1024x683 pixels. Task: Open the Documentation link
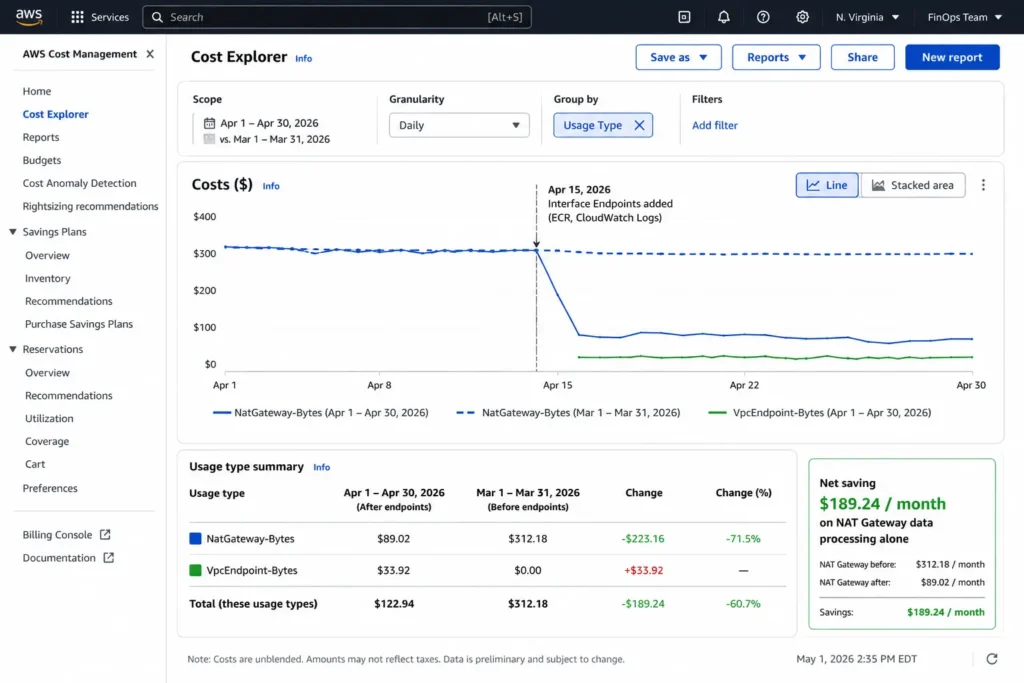click(59, 558)
